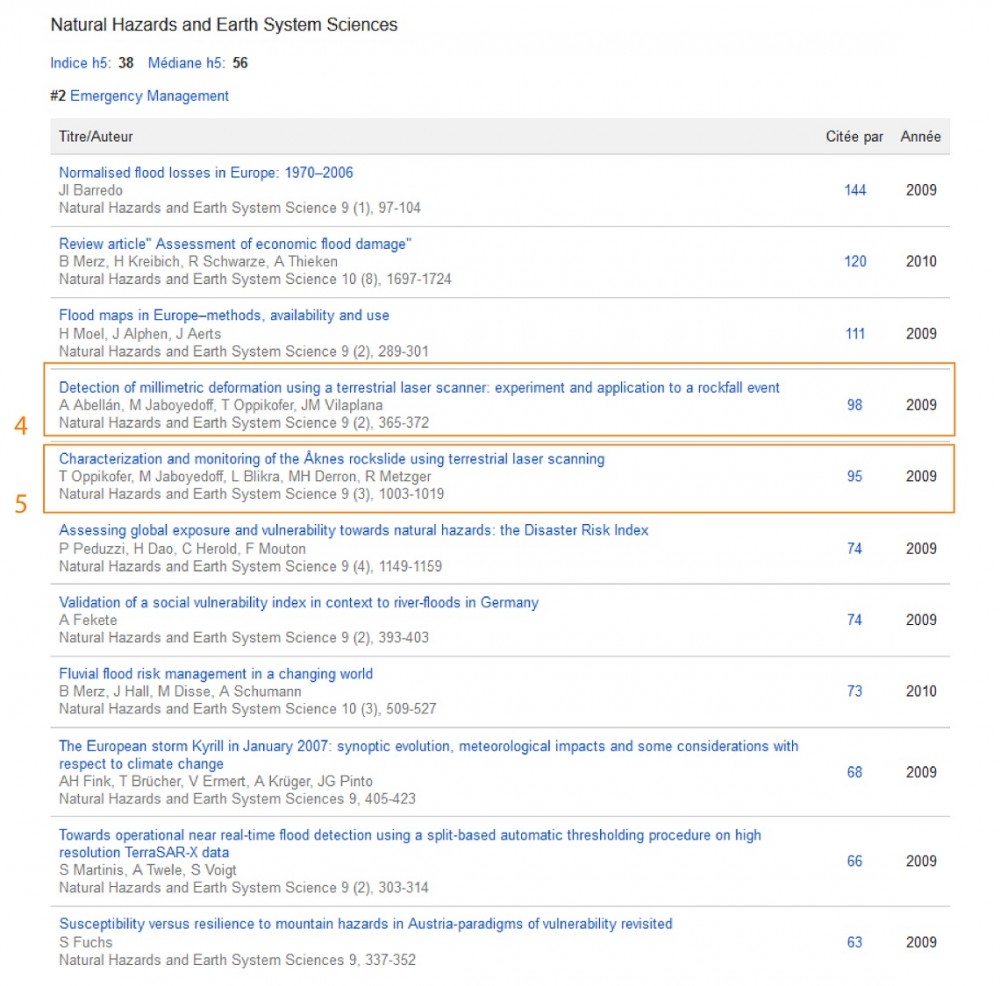View the 98 citations count link

[854, 405]
